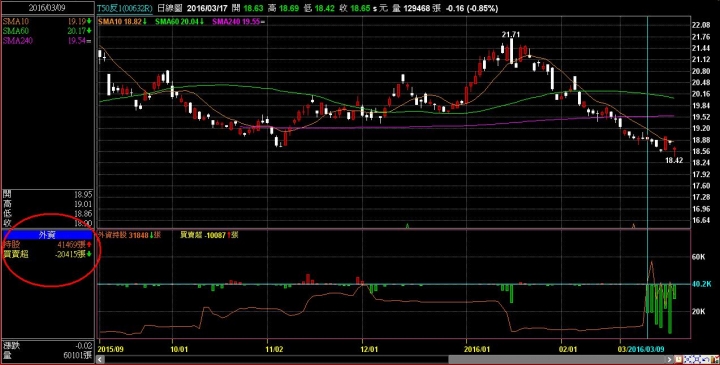Click the 11/02 date on time axis
Image resolution: width=720 pixels, height=365 pixels.
(274, 349)
